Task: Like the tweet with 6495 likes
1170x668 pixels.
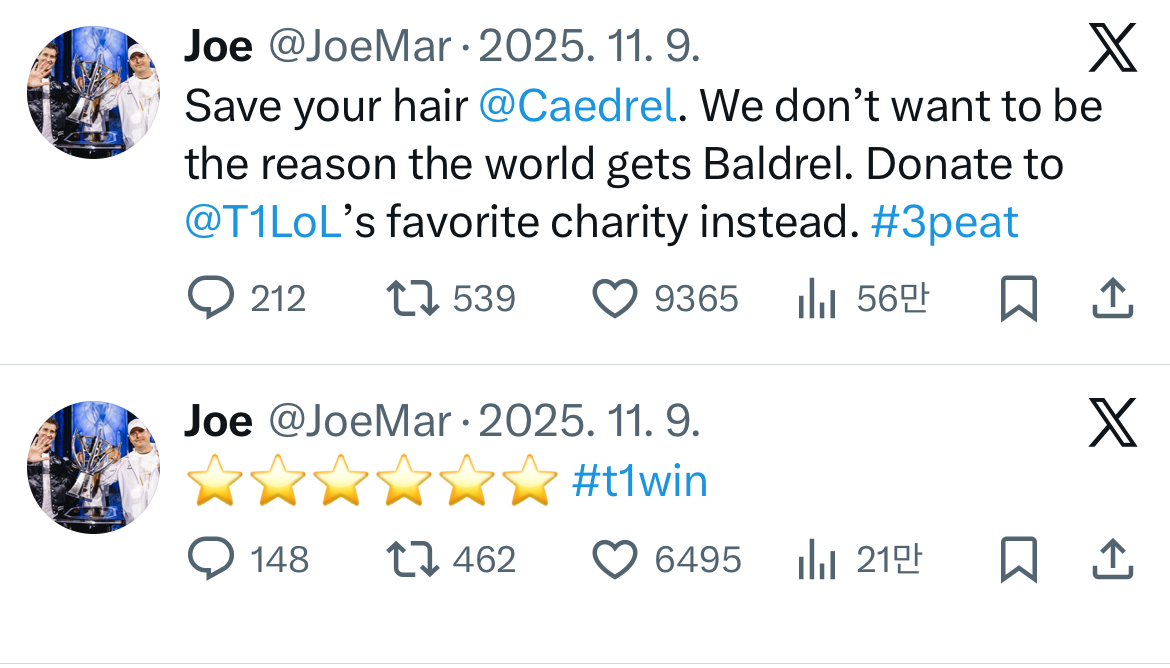Action: pos(615,559)
